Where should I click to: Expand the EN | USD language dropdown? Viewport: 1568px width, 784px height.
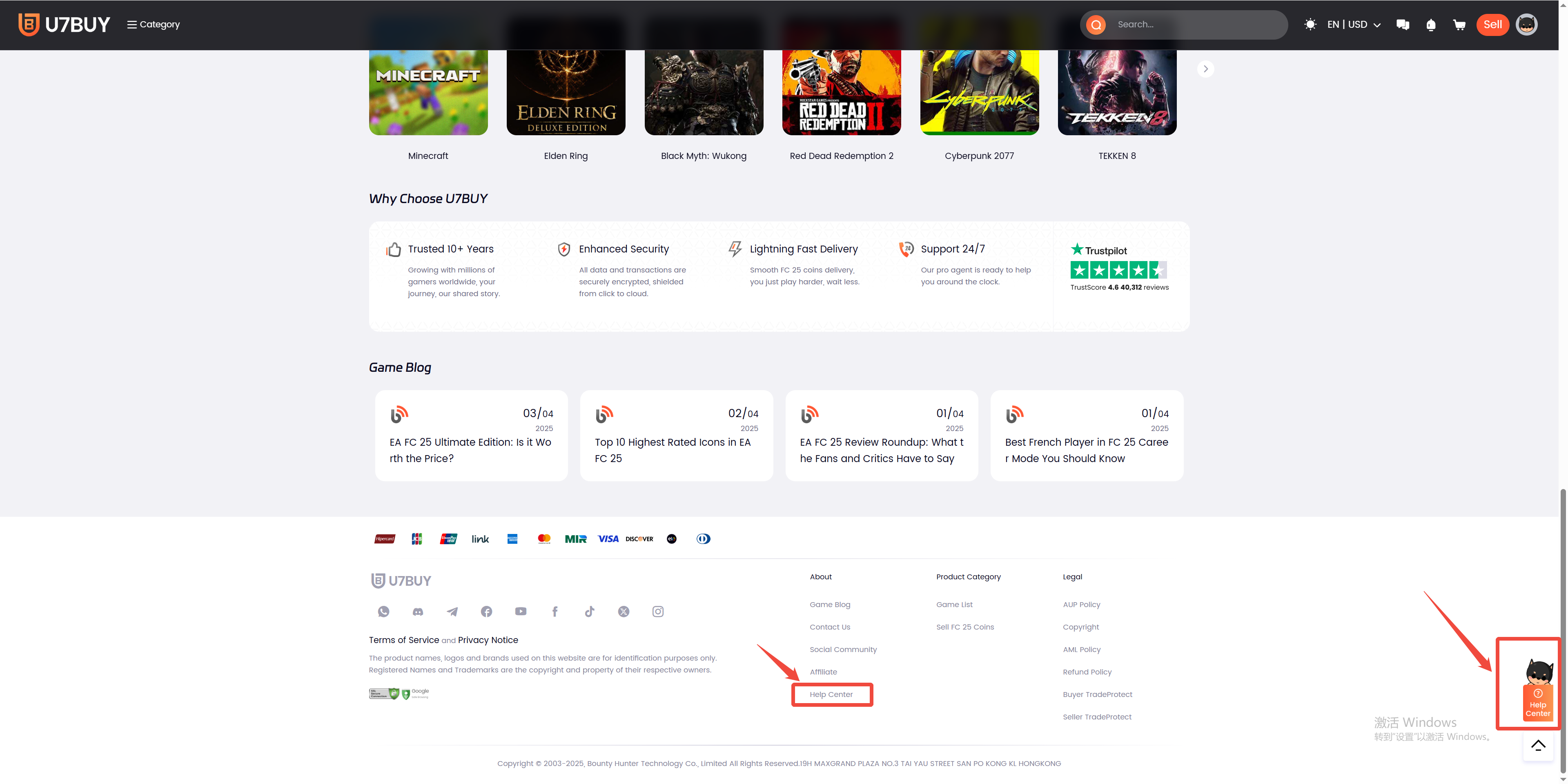tap(1354, 25)
